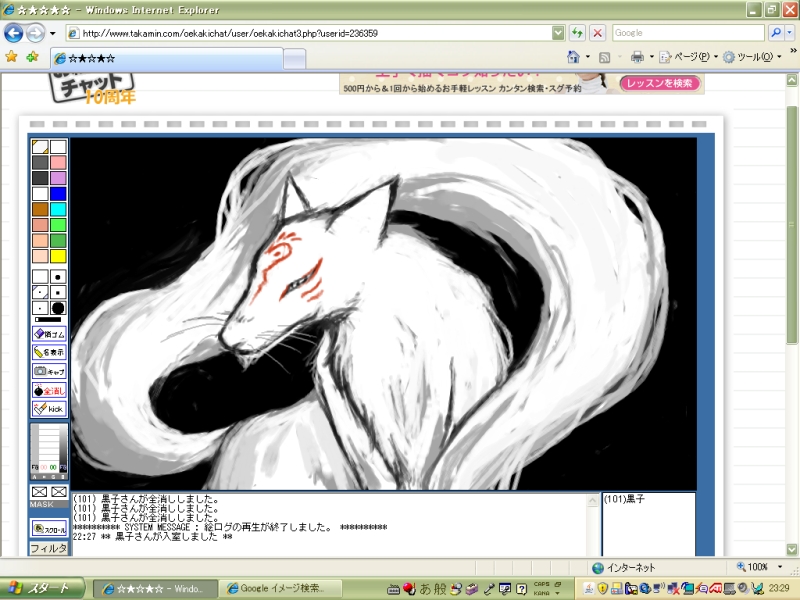Pick the cyan color swatch

tap(58, 209)
